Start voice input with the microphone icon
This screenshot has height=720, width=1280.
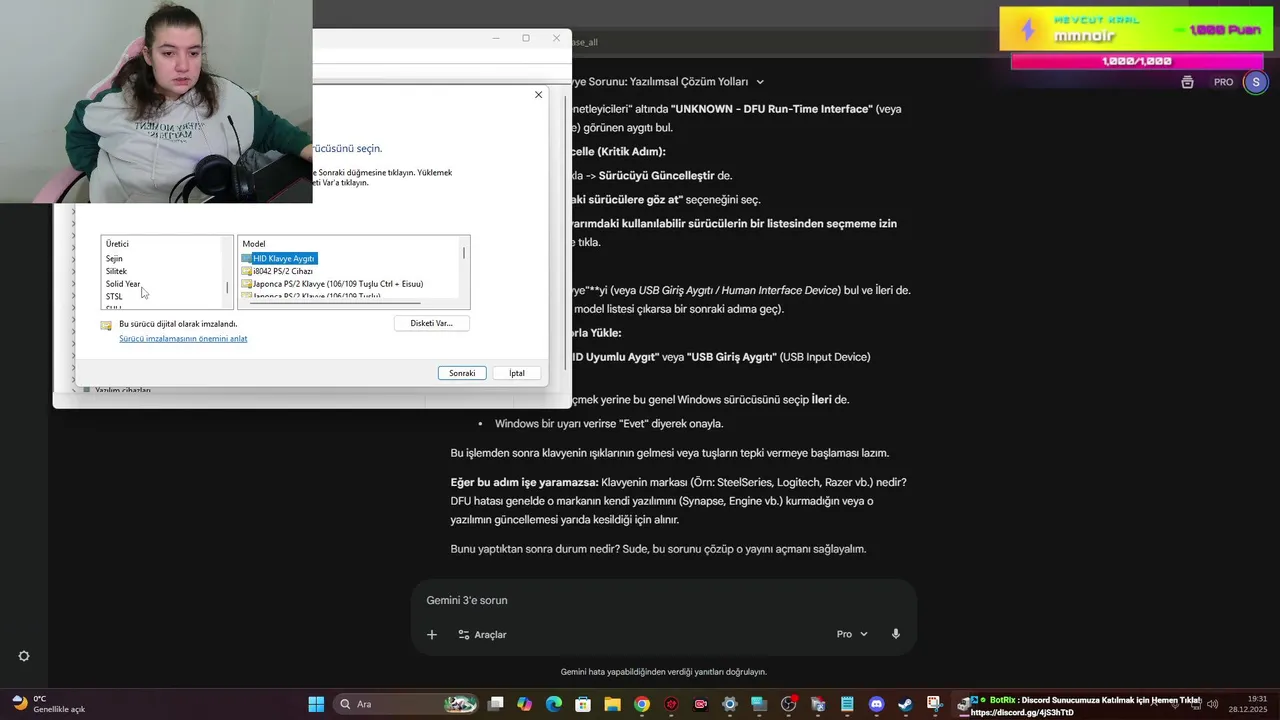coord(896,634)
